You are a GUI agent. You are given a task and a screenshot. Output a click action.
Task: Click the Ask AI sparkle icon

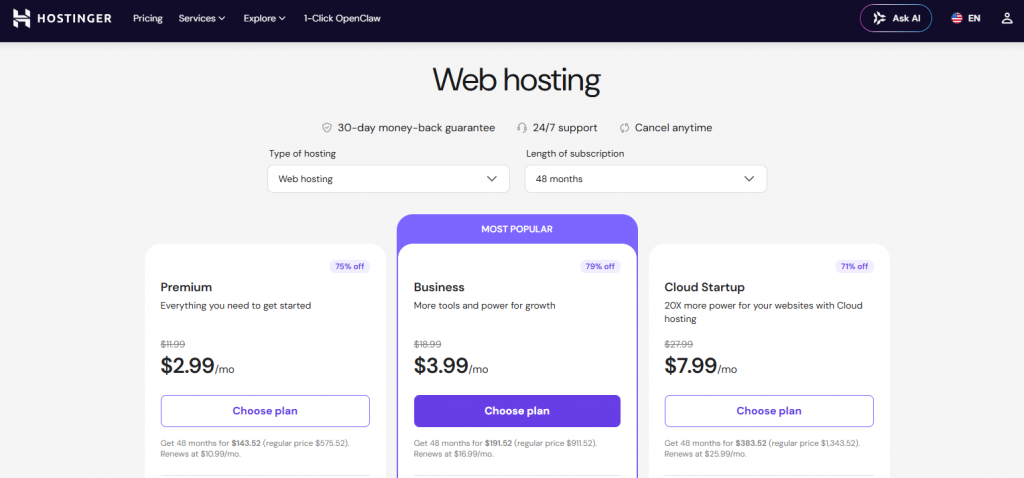(x=880, y=18)
